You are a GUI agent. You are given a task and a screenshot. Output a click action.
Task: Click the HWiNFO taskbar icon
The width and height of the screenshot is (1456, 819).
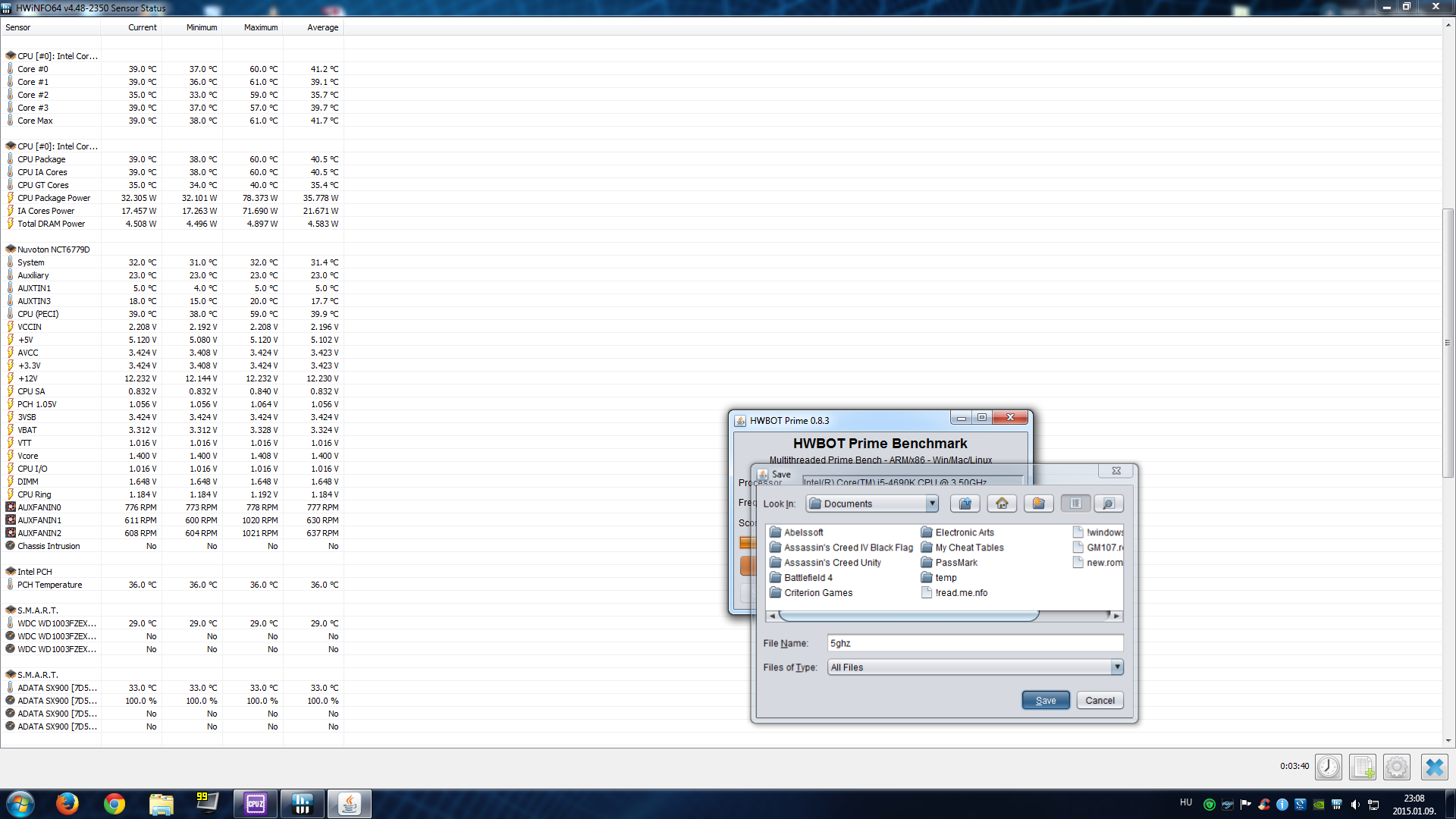coord(303,804)
